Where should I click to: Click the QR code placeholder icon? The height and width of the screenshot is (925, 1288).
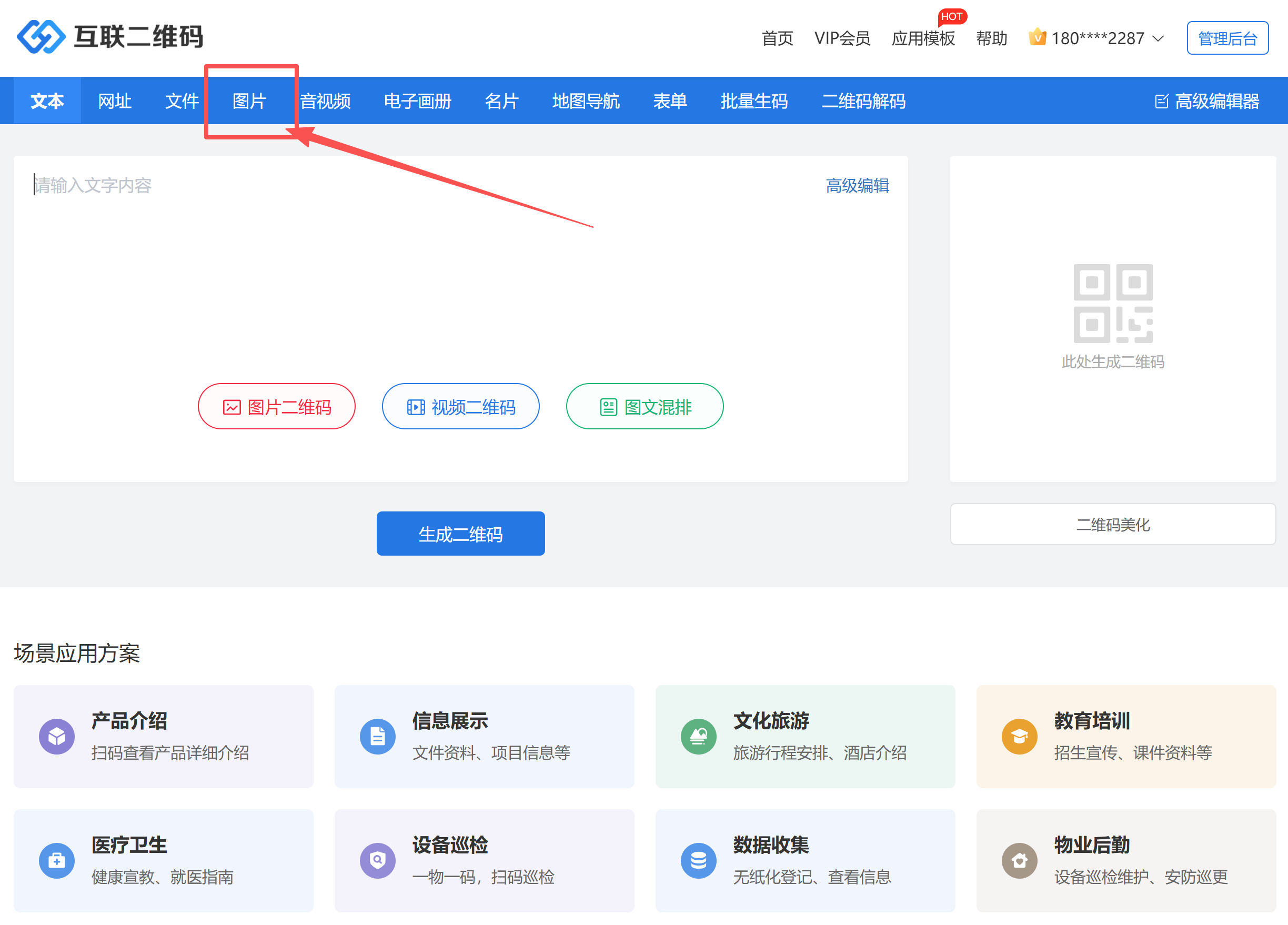click(1112, 303)
